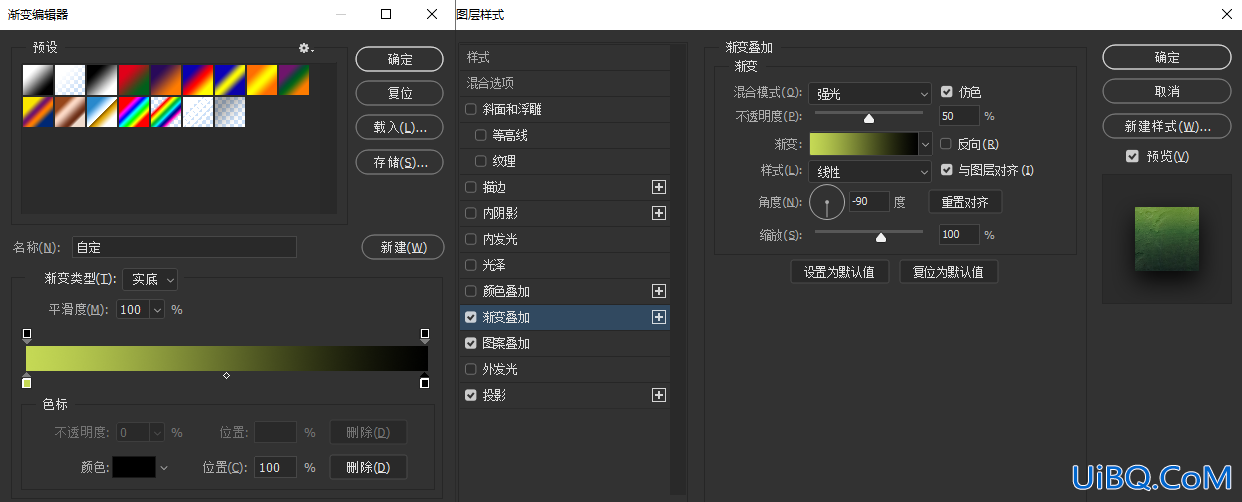
Task: Select the left opacity stop above gradient bar
Action: pyautogui.click(x=27, y=335)
